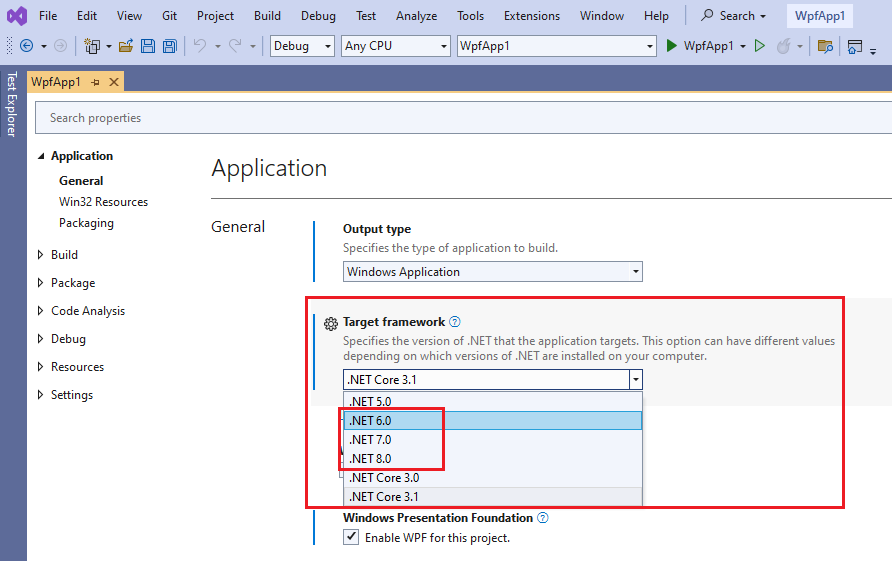Viewport: 892px width, 561px height.
Task: Expand the Settings section
Action: click(40, 394)
